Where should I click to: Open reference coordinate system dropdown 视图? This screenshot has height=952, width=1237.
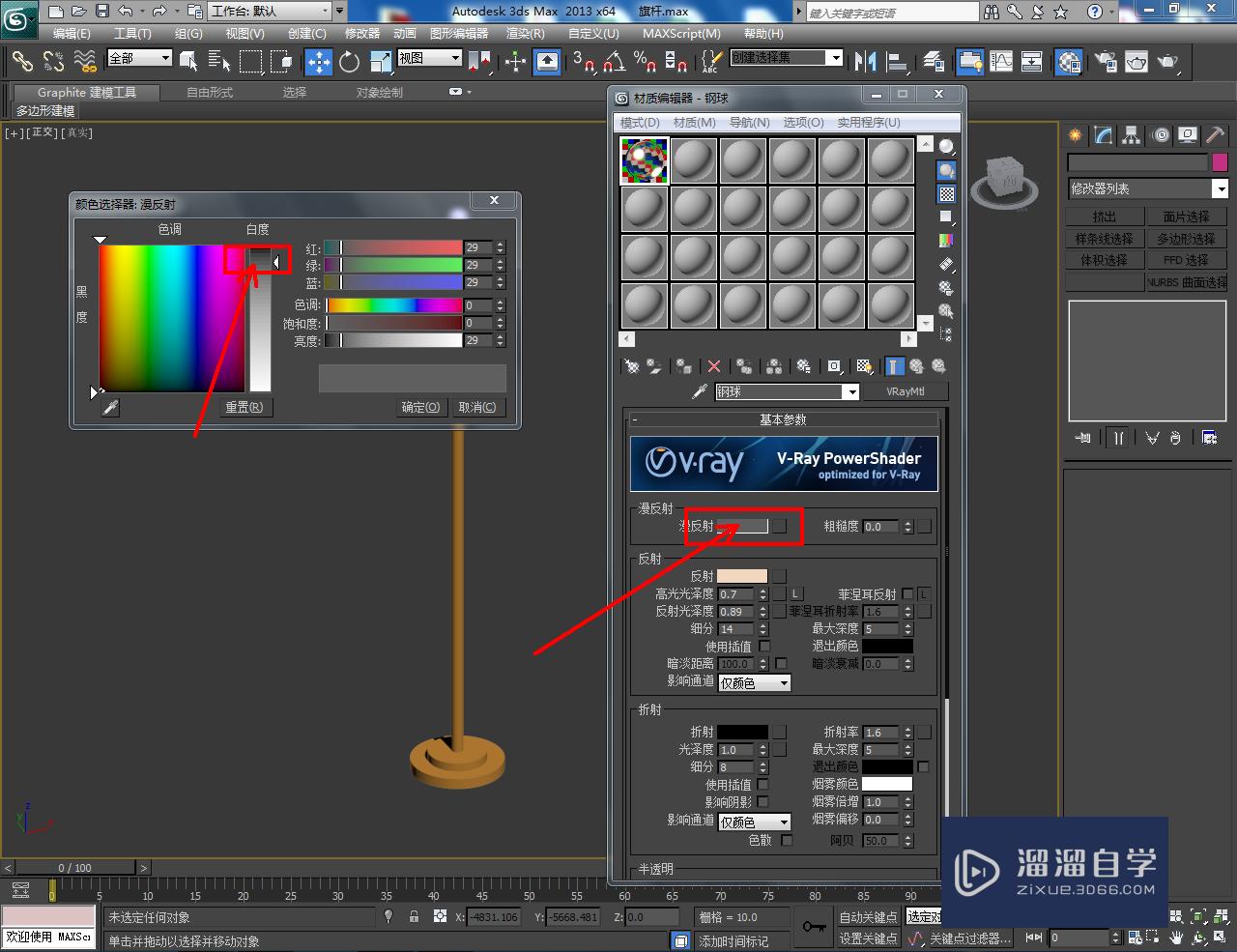coord(430,58)
